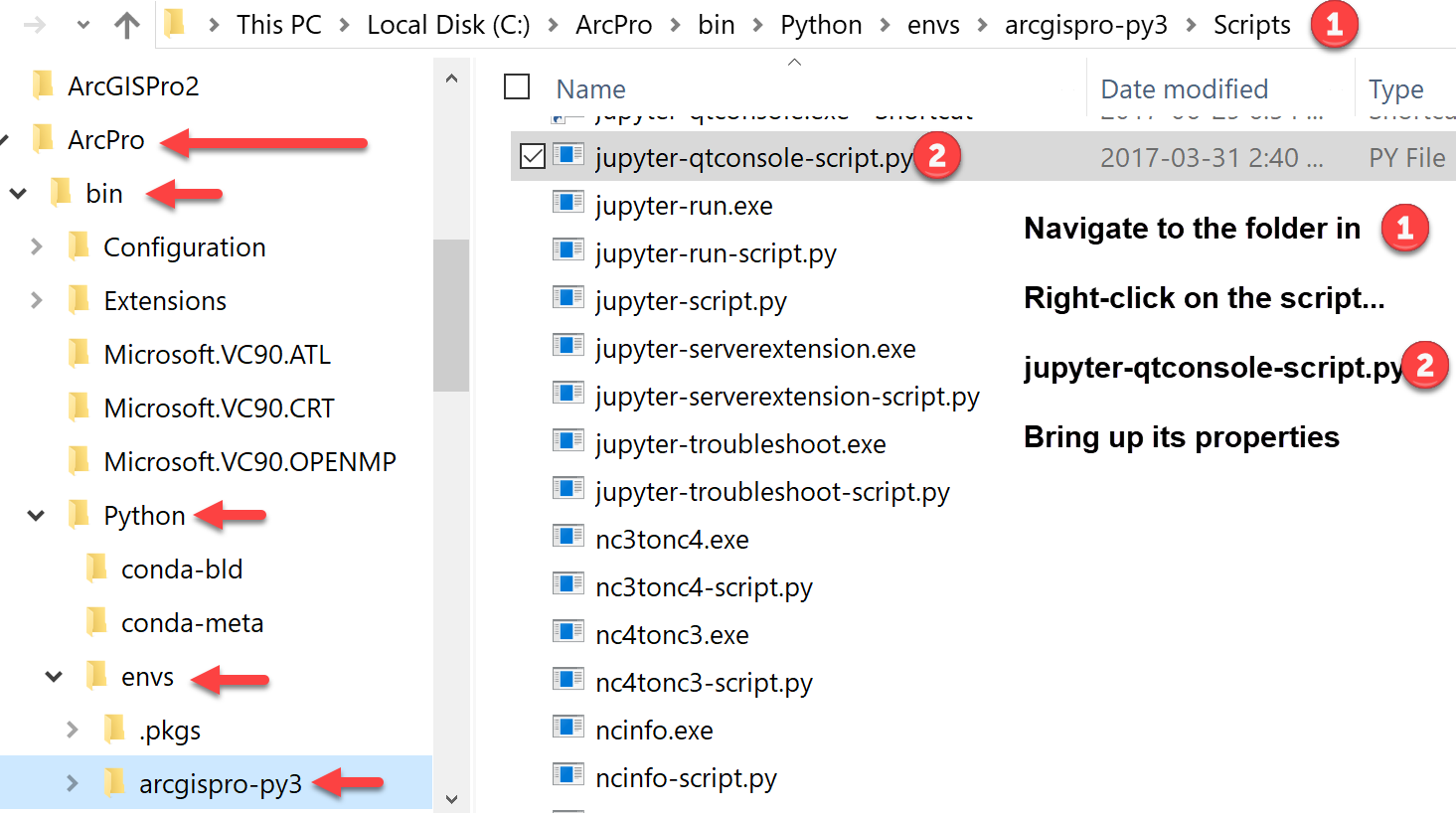
Task: Click the folder icon in the address bar
Action: 175,24
